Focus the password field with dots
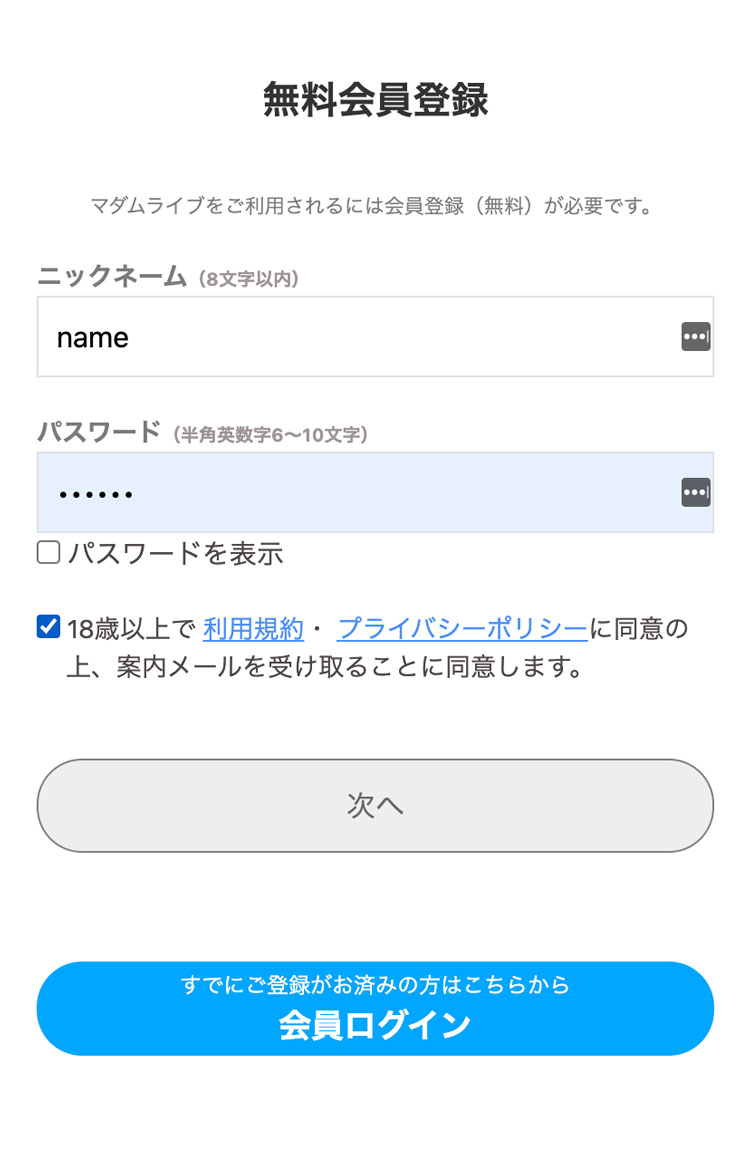 (375, 492)
